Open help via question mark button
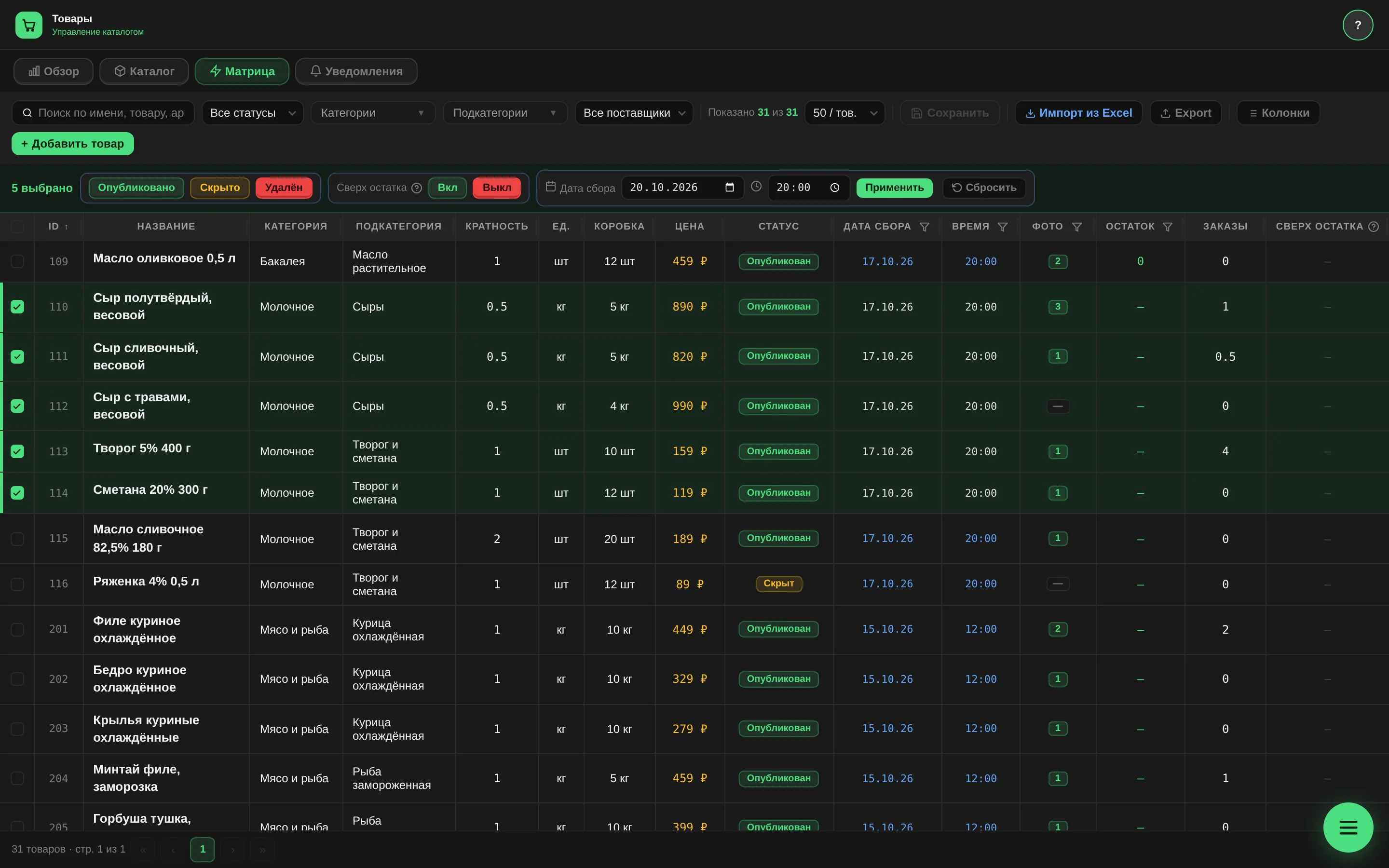This screenshot has height=868, width=1389. pyautogui.click(x=1358, y=25)
